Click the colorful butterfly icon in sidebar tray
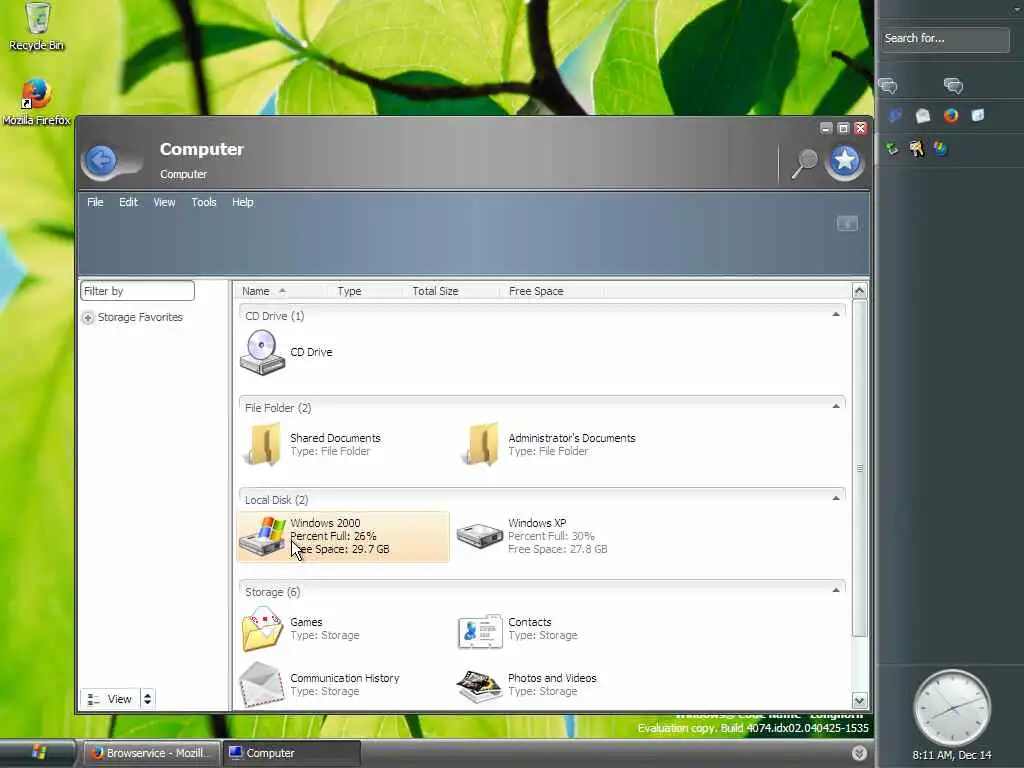 click(x=940, y=149)
